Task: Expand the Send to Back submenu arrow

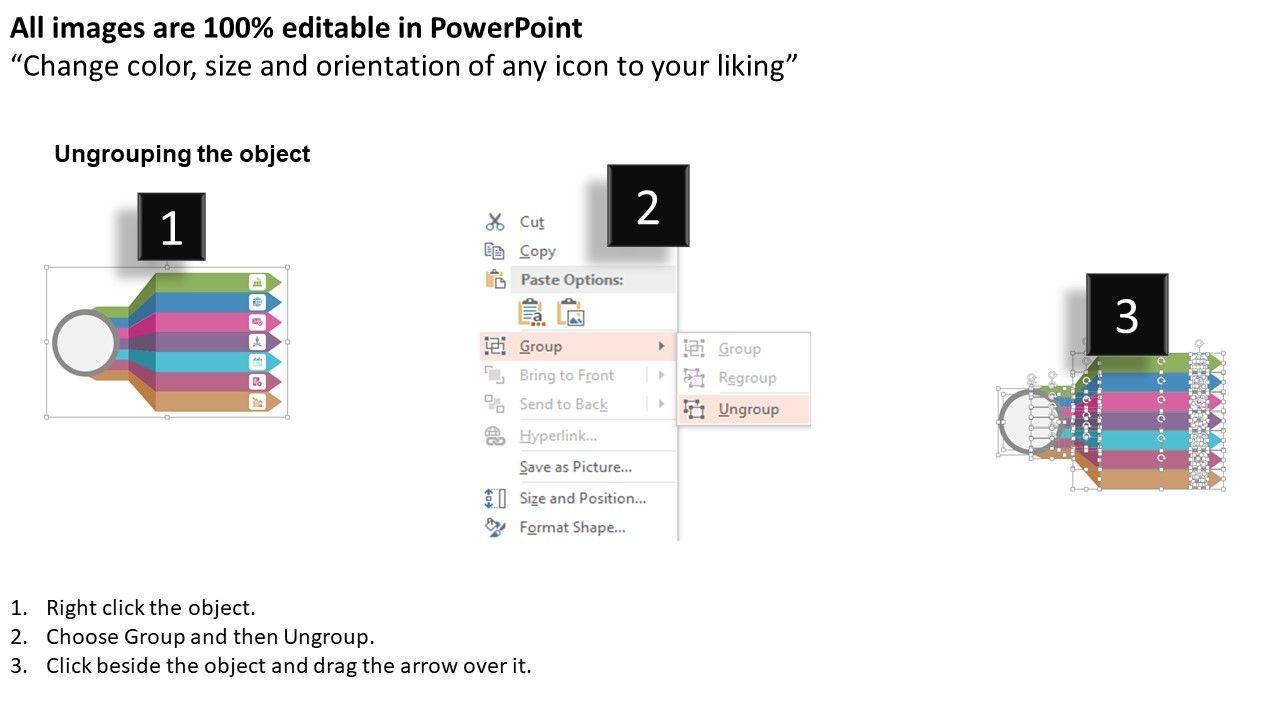Action: point(661,404)
